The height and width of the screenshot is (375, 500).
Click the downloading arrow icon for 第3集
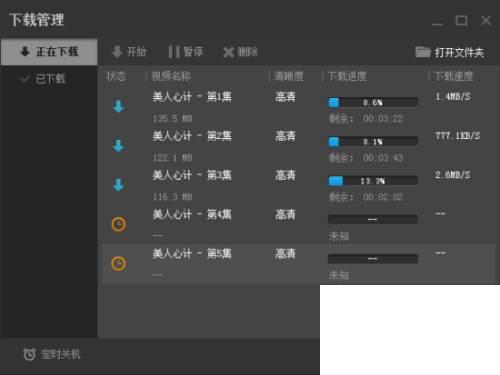[x=119, y=185]
